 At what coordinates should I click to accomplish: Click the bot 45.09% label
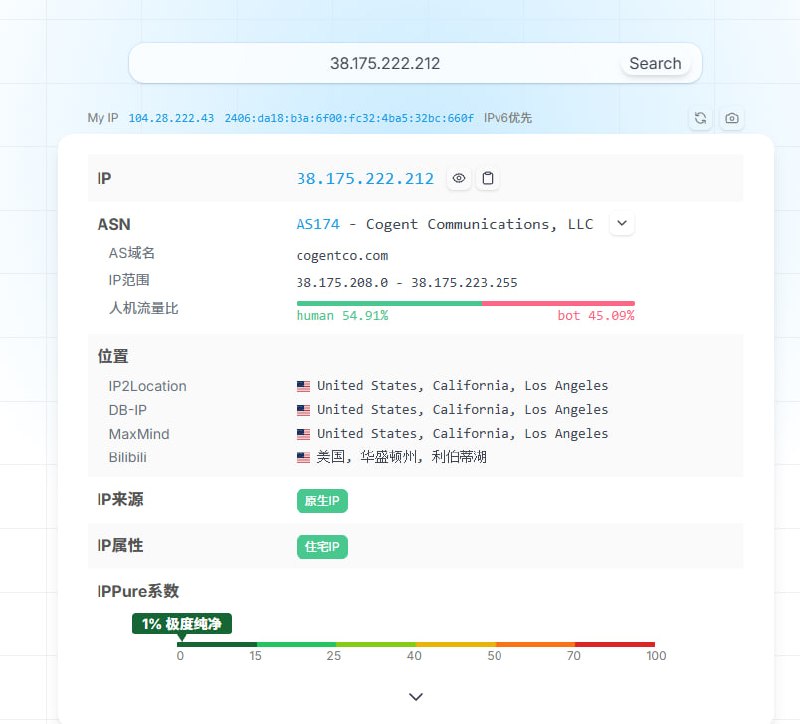click(x=596, y=316)
